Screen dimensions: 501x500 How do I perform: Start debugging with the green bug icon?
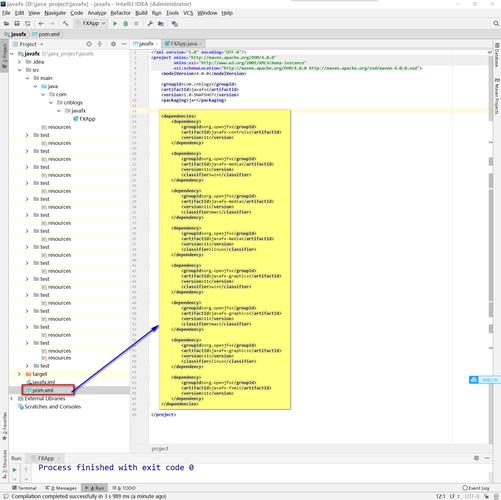(x=126, y=24)
